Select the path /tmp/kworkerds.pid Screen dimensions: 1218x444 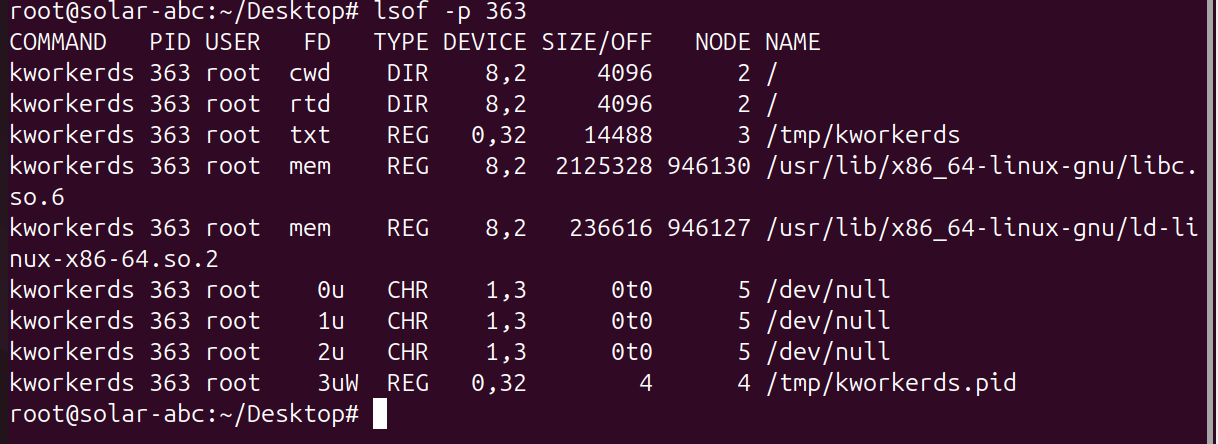[891, 384]
